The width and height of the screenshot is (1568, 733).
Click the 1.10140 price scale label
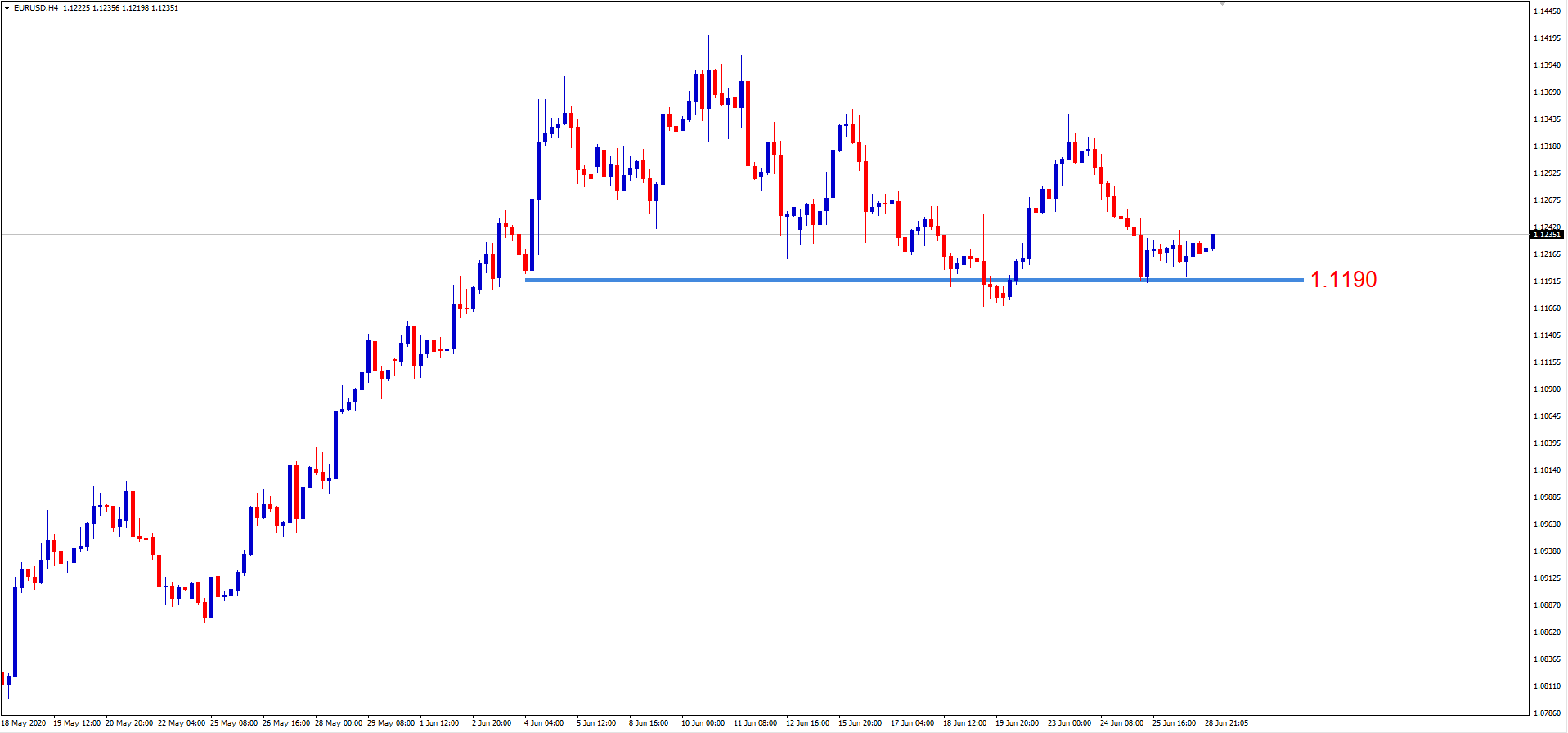pos(1547,470)
